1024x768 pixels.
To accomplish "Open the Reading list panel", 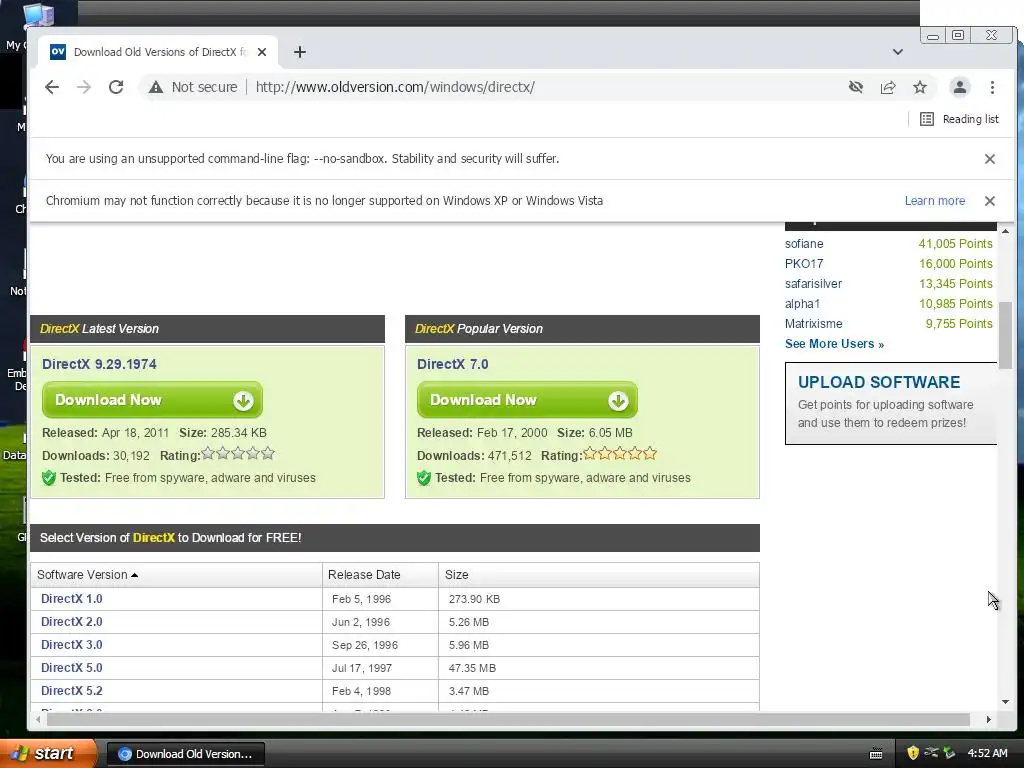I will 959,119.
